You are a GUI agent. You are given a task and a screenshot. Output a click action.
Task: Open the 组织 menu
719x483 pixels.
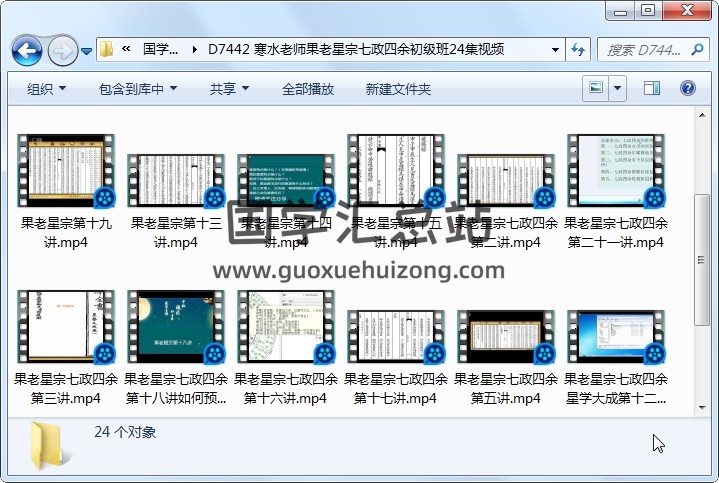pos(46,89)
